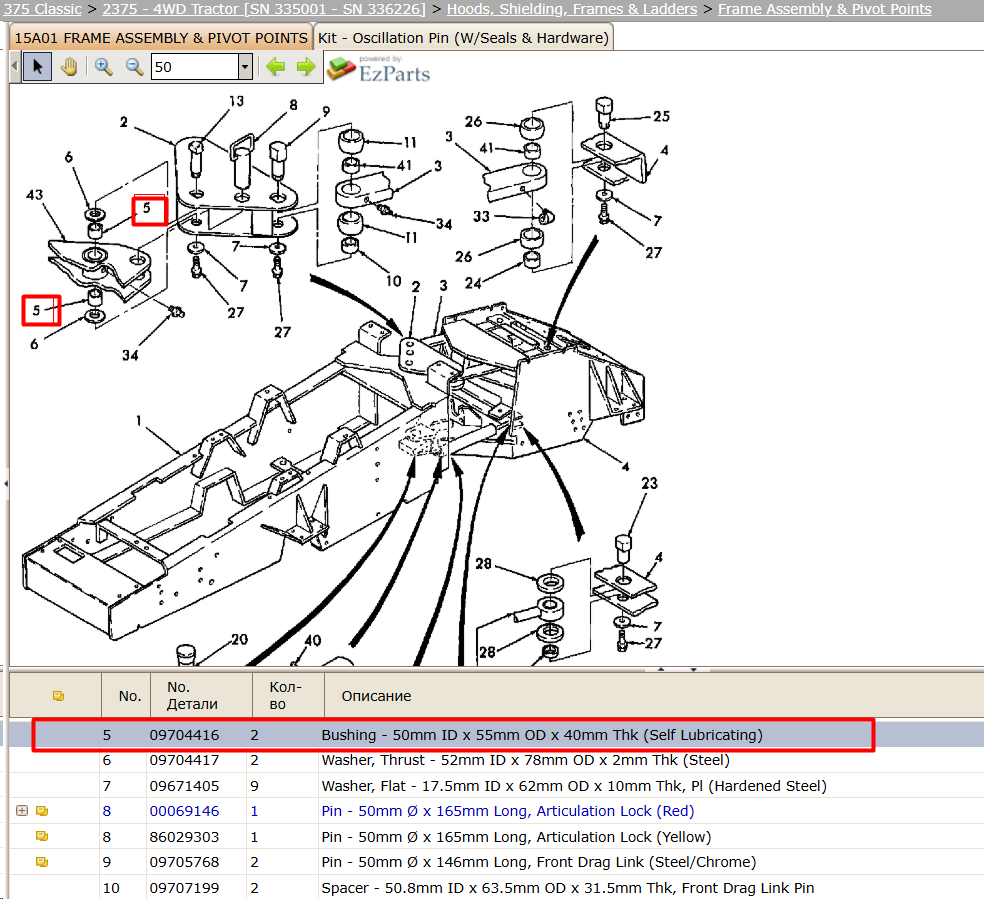Click callout 33 in the diagram
Viewport: 984px width, 899px height.
coord(481,216)
